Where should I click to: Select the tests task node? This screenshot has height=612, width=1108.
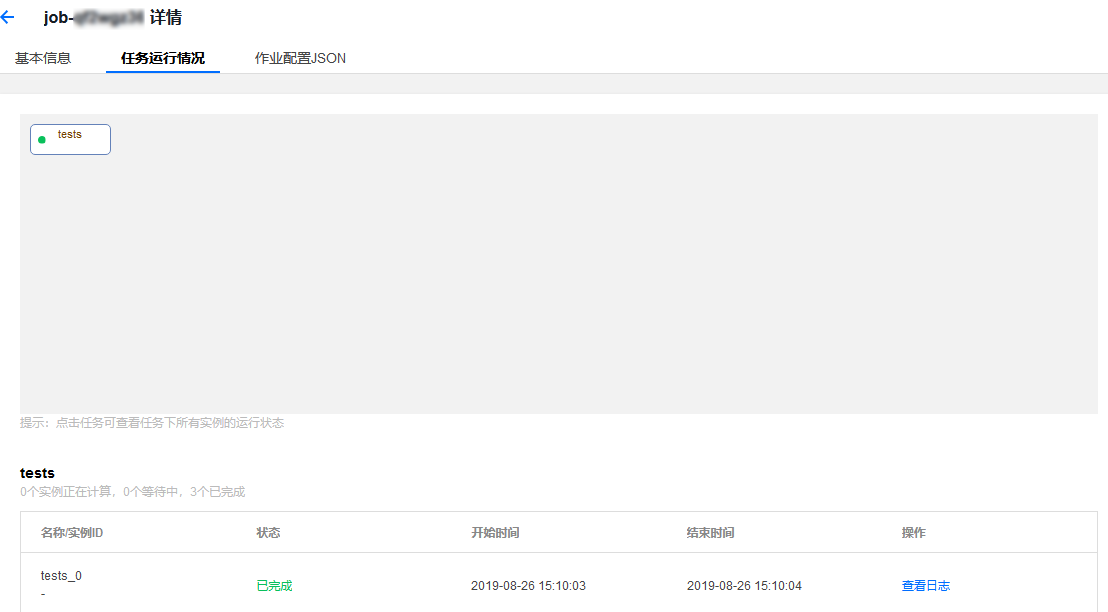point(70,139)
